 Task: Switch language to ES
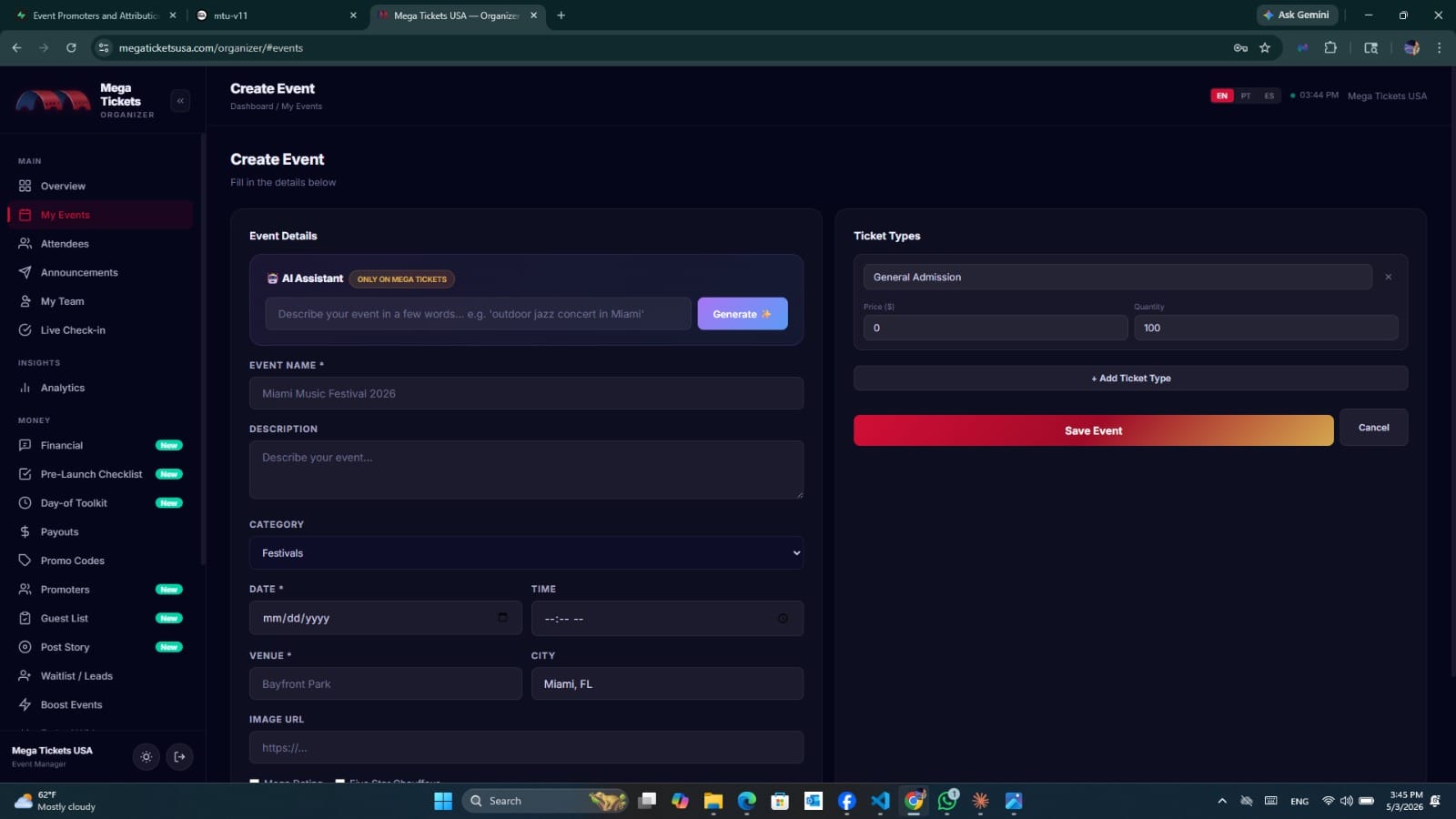[1269, 96]
